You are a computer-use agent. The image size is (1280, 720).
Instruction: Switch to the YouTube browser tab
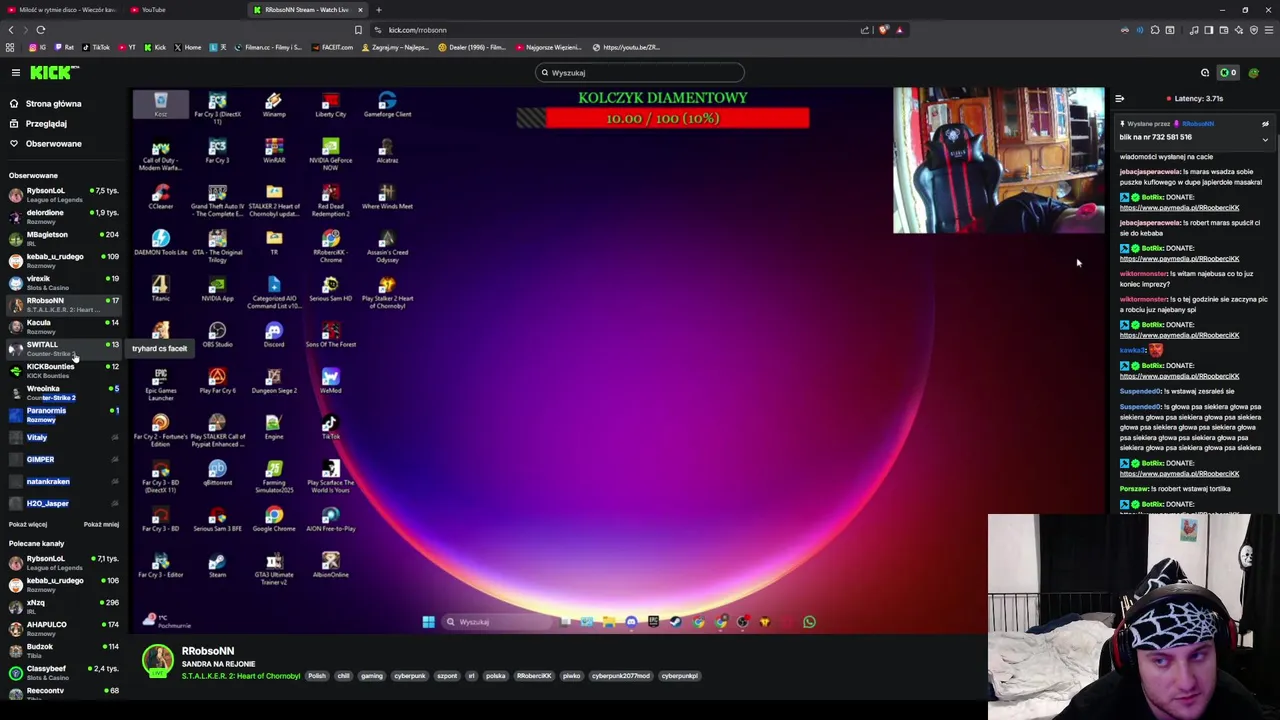(185, 10)
